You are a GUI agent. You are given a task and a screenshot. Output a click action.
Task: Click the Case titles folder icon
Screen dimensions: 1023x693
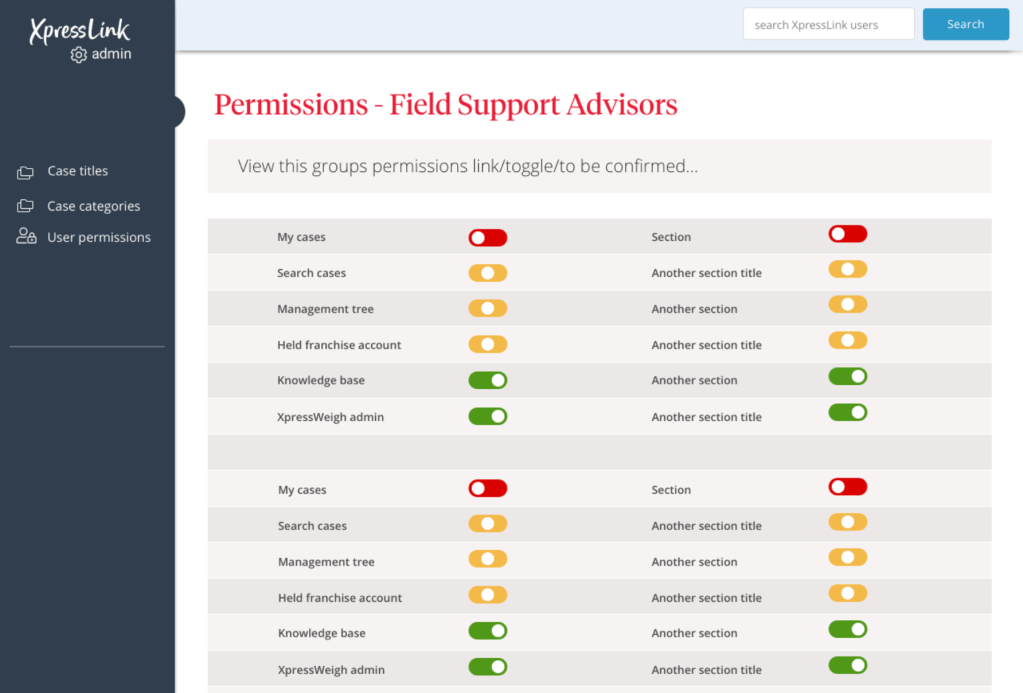coord(25,172)
